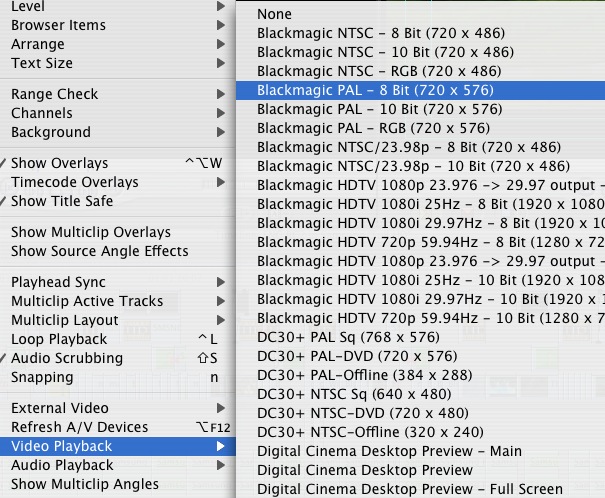Select DC30+ NTSC-DVD (720 x 480)
Viewport: 605px width, 498px height.
point(421,413)
